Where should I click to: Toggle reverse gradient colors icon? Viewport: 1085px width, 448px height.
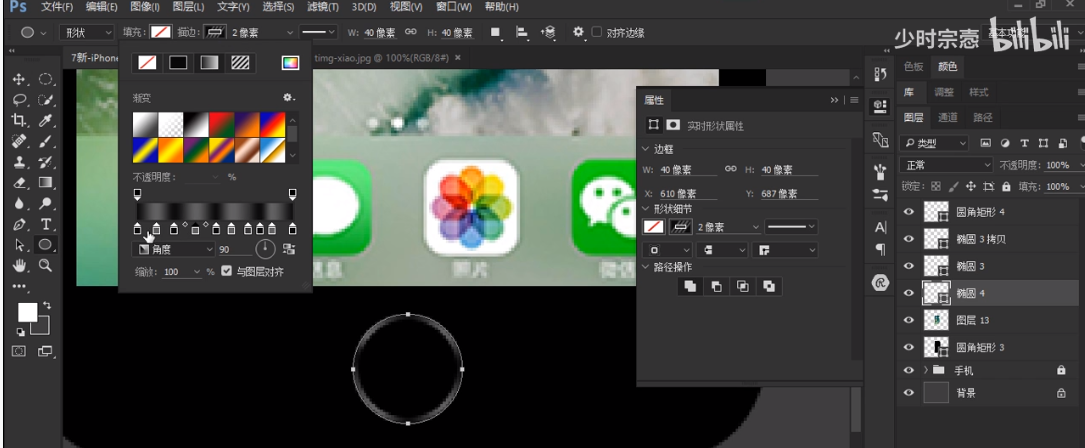click(289, 249)
